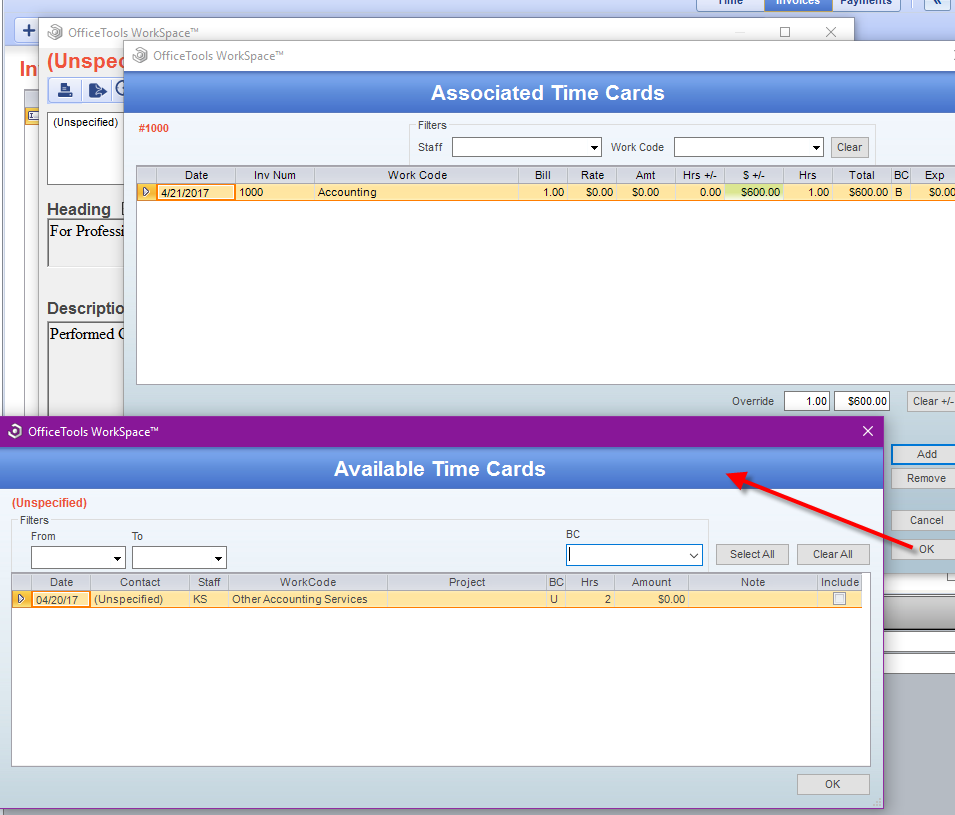
Task: Click the double-chevron collapse button at top right
Action: (938, 3)
